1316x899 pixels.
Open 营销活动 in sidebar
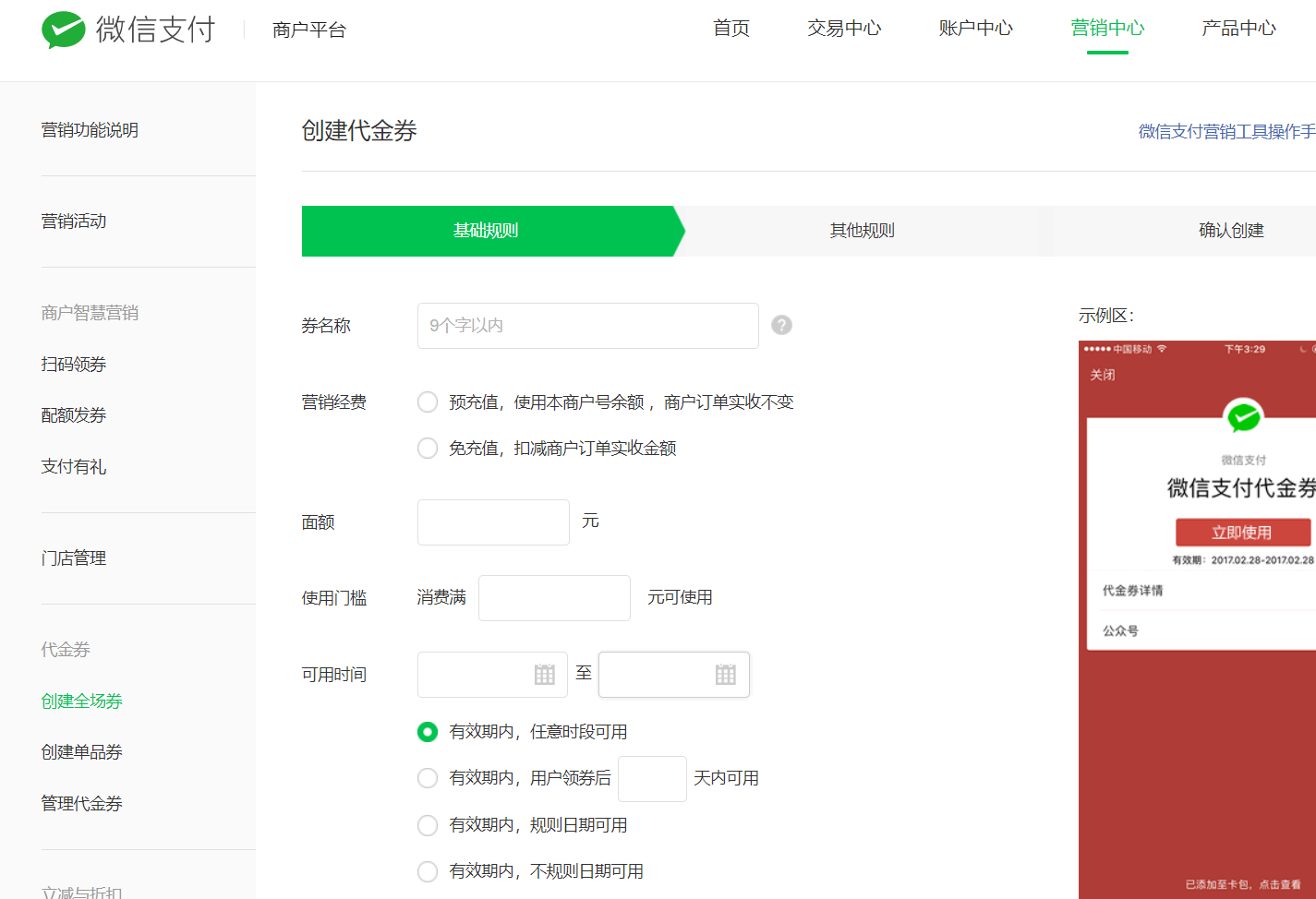click(x=74, y=222)
